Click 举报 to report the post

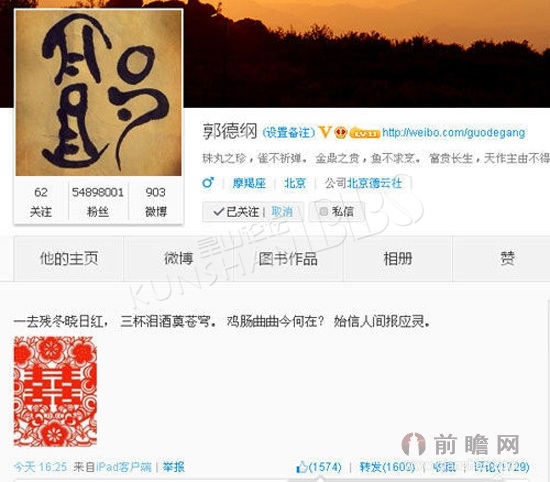point(174,467)
